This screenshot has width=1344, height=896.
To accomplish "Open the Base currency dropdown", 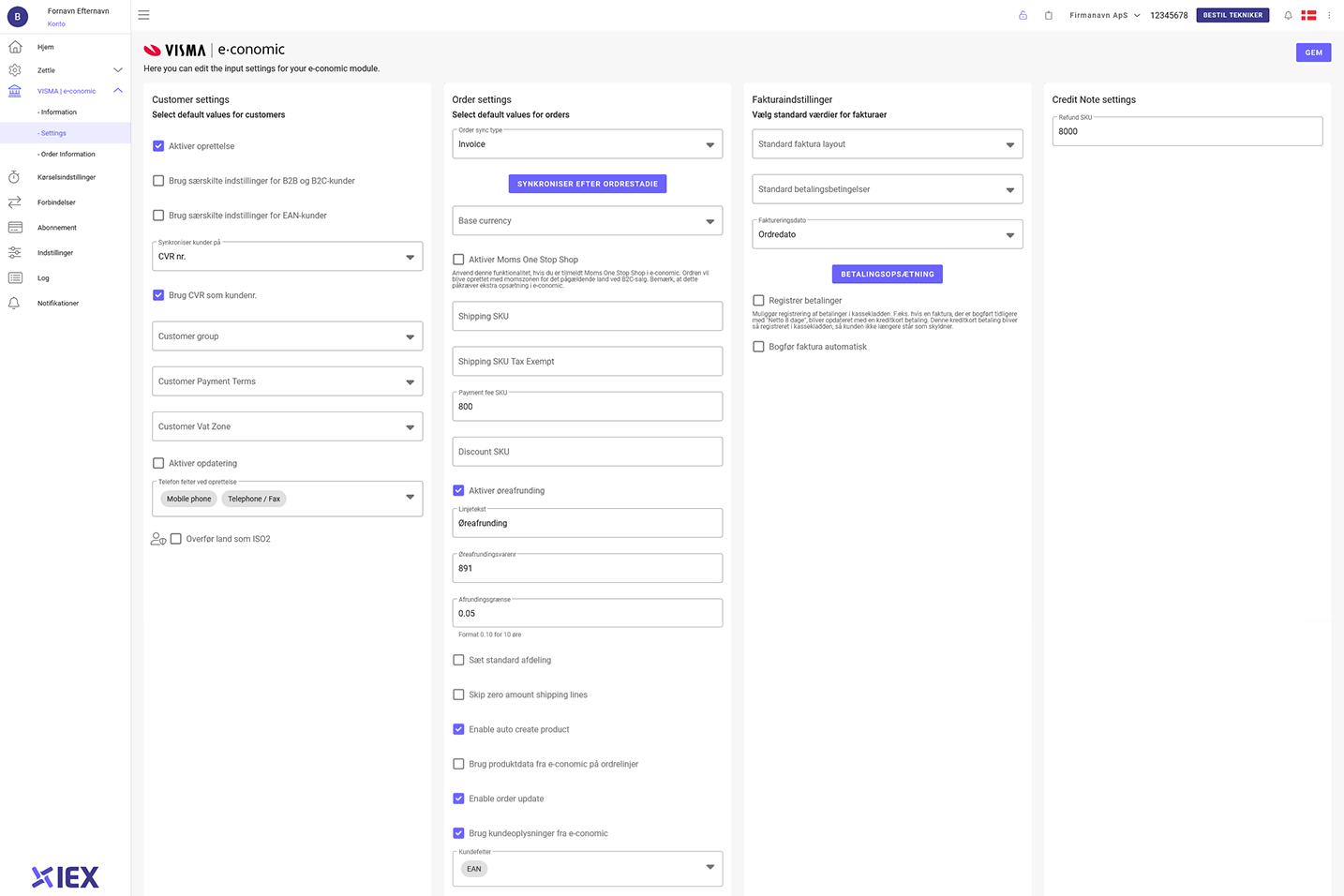I will 587,221.
